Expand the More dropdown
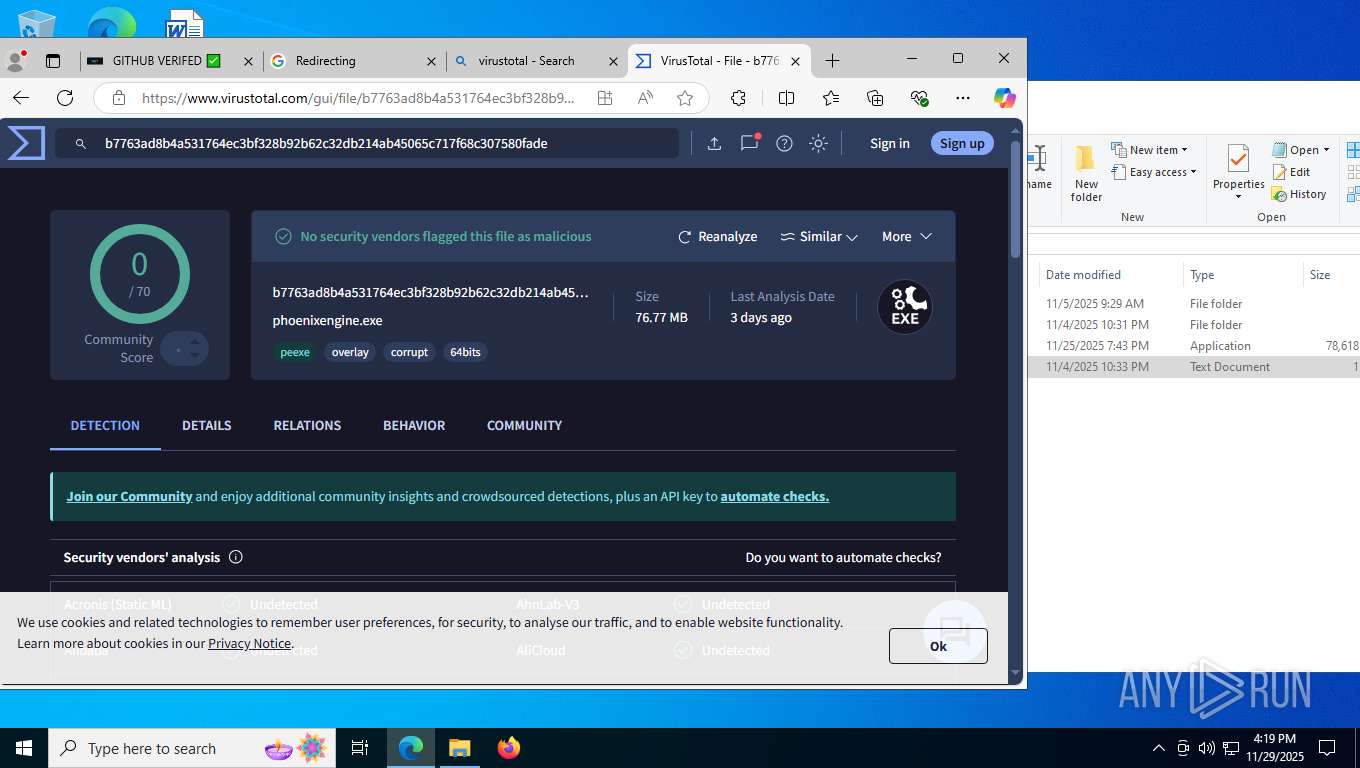1360x768 pixels. pyautogui.click(x=907, y=237)
